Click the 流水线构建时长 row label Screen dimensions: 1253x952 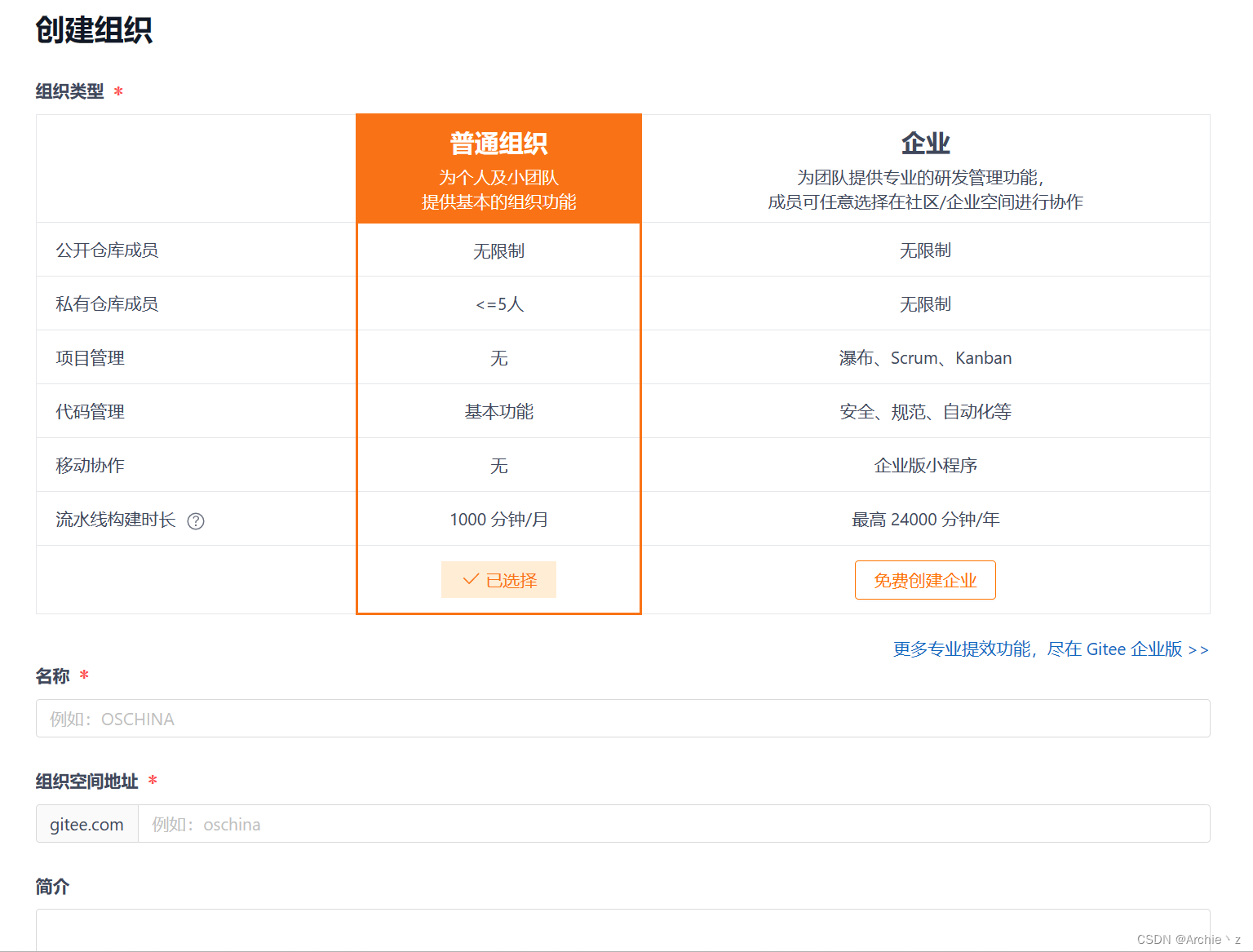pyautogui.click(x=116, y=520)
